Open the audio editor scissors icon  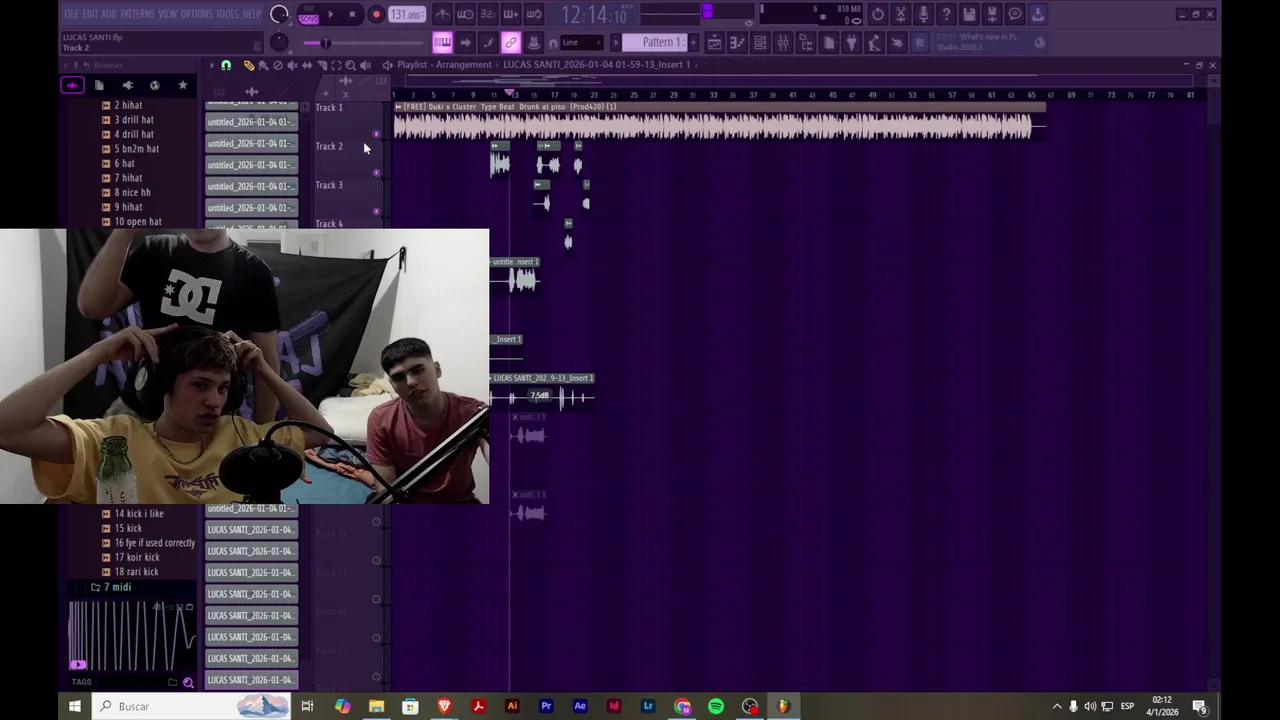point(900,14)
